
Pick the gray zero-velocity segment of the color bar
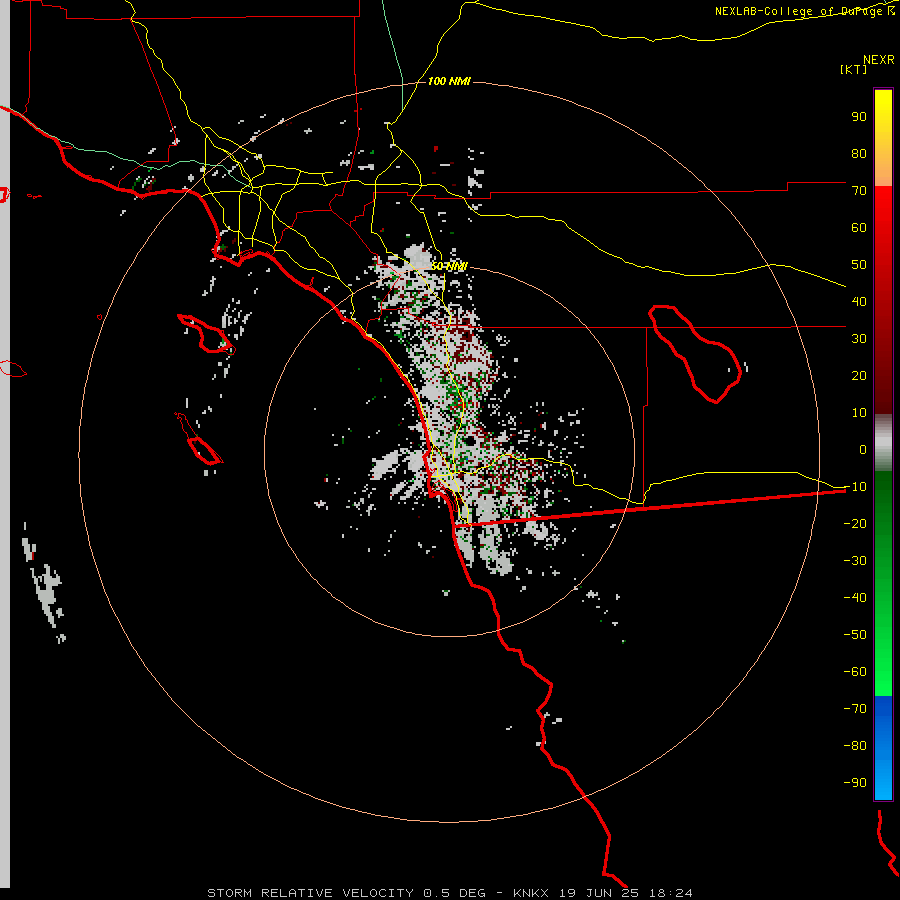click(x=883, y=443)
